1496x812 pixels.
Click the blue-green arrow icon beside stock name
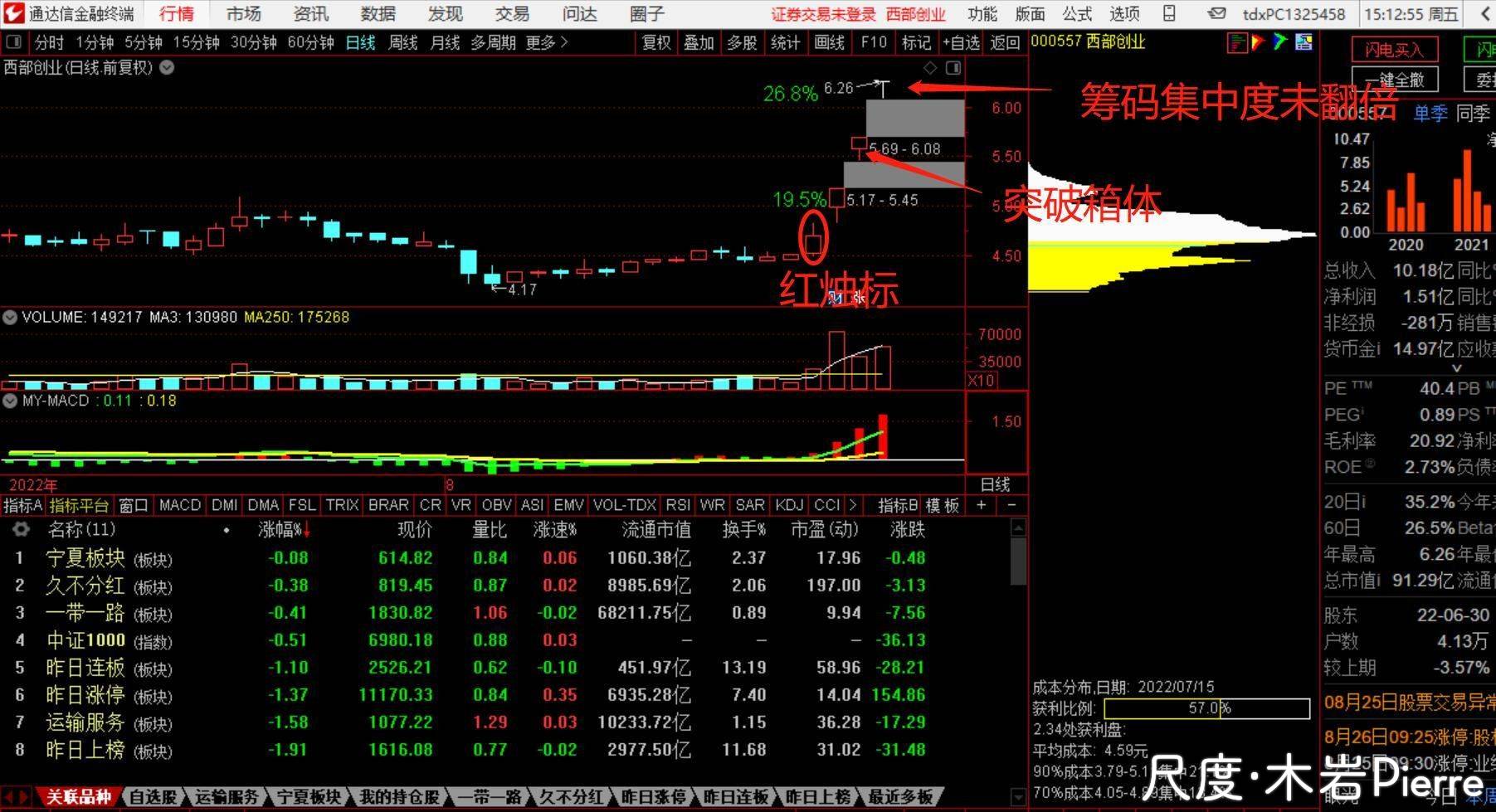1280,42
